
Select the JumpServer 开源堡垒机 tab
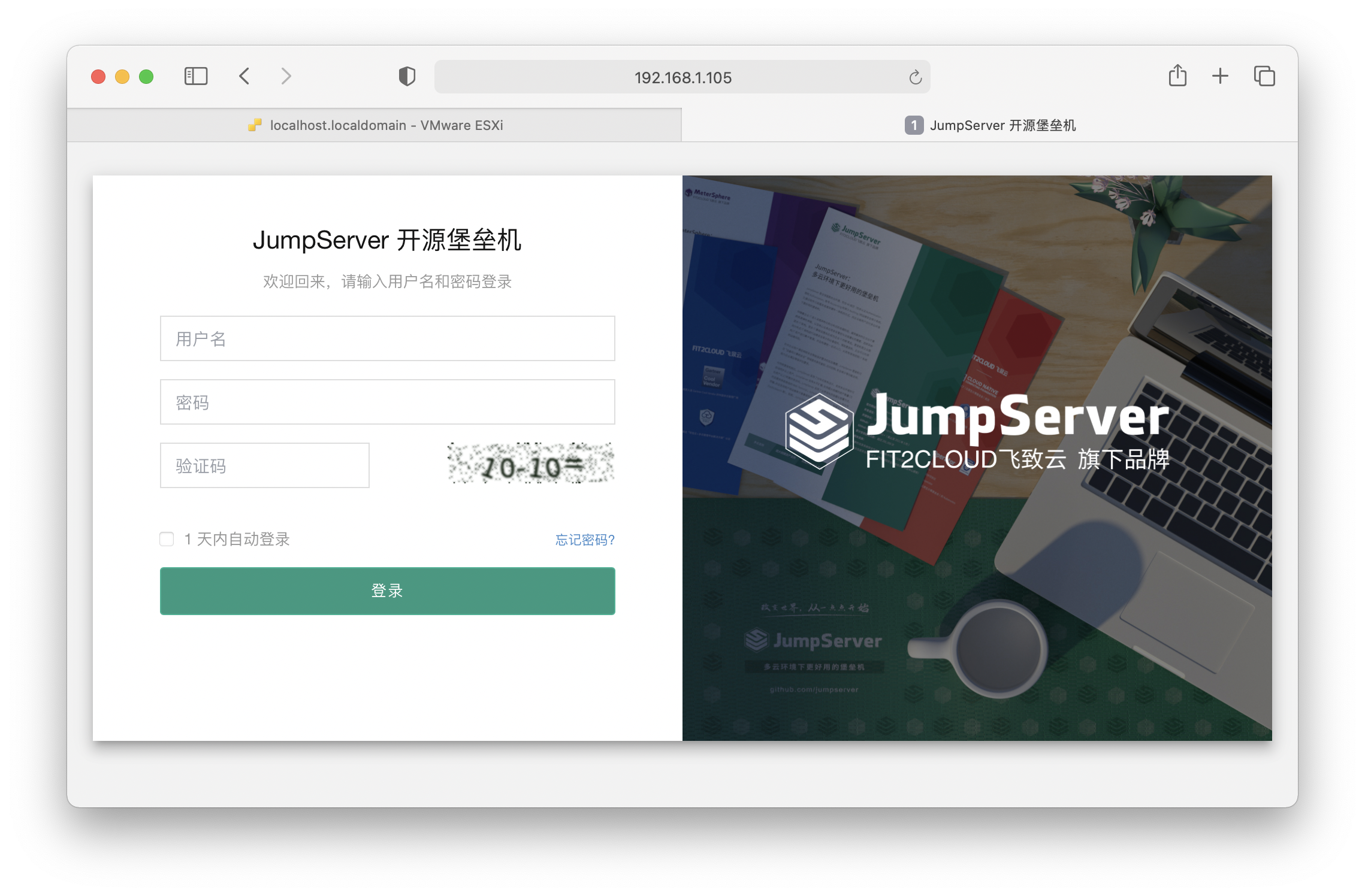tap(990, 125)
